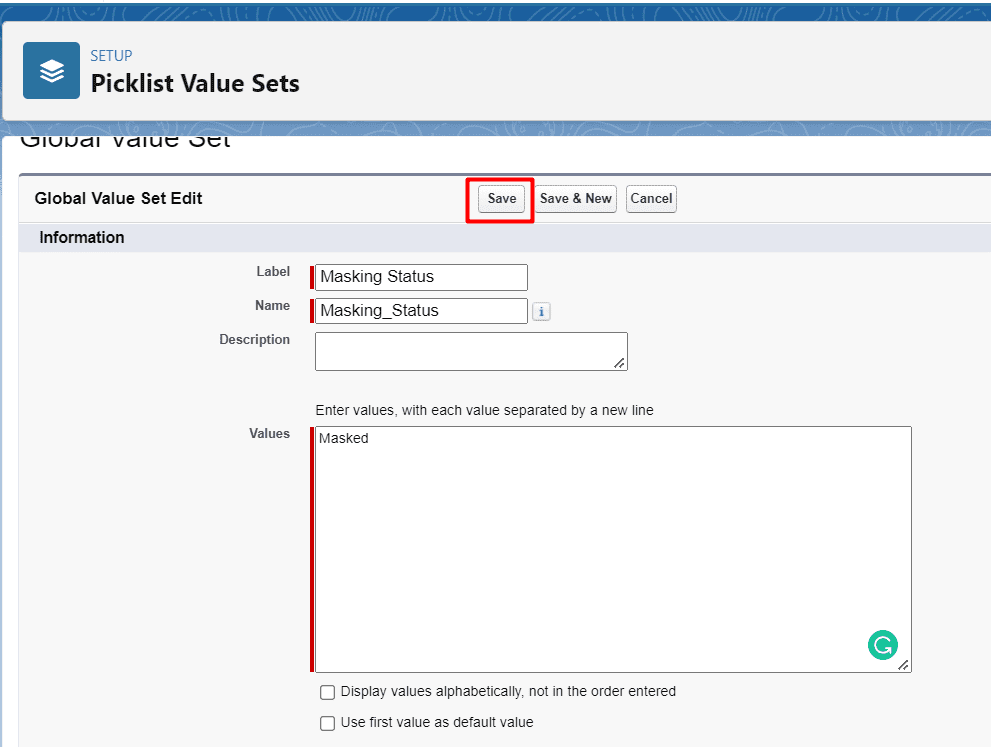Click the Save & New button
991x747 pixels.
point(575,199)
